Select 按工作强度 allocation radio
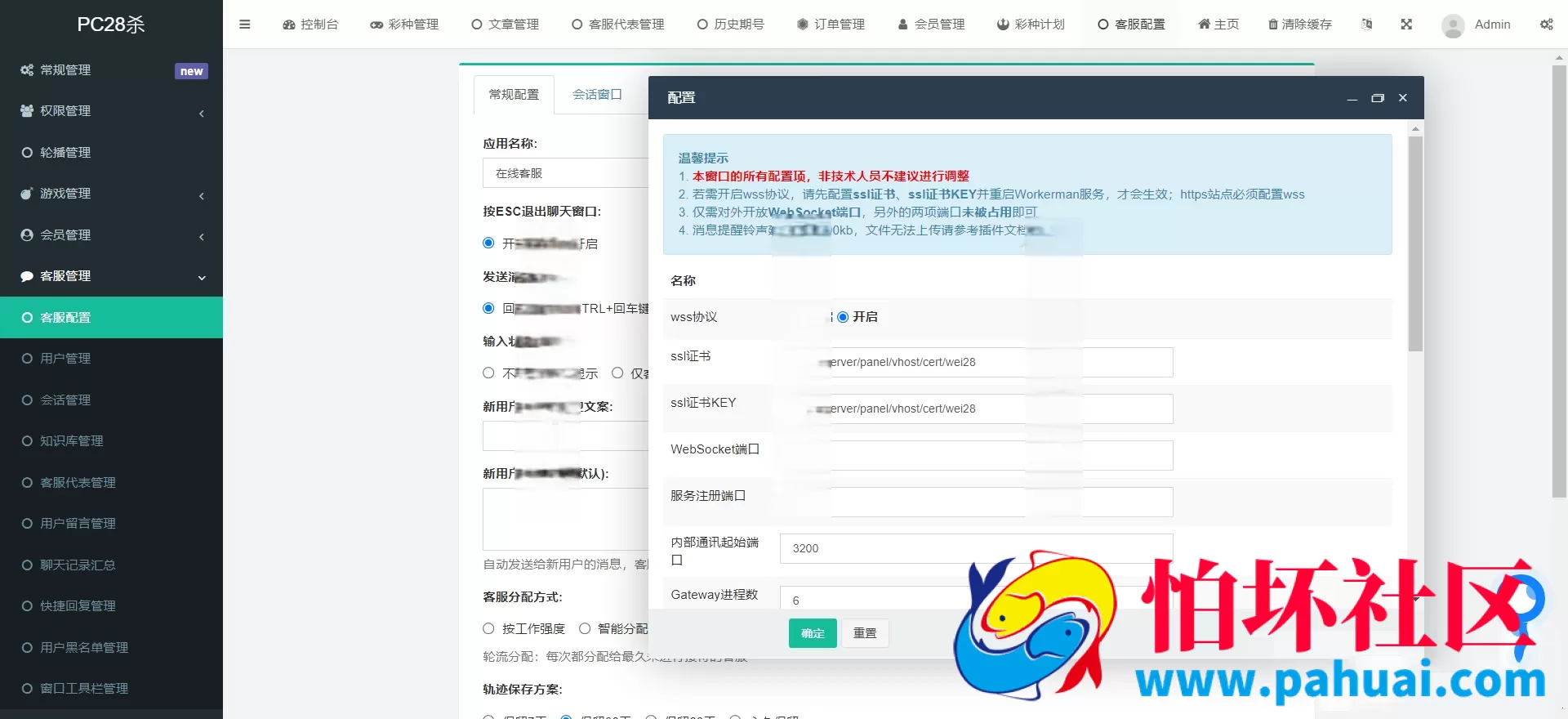 (488, 628)
